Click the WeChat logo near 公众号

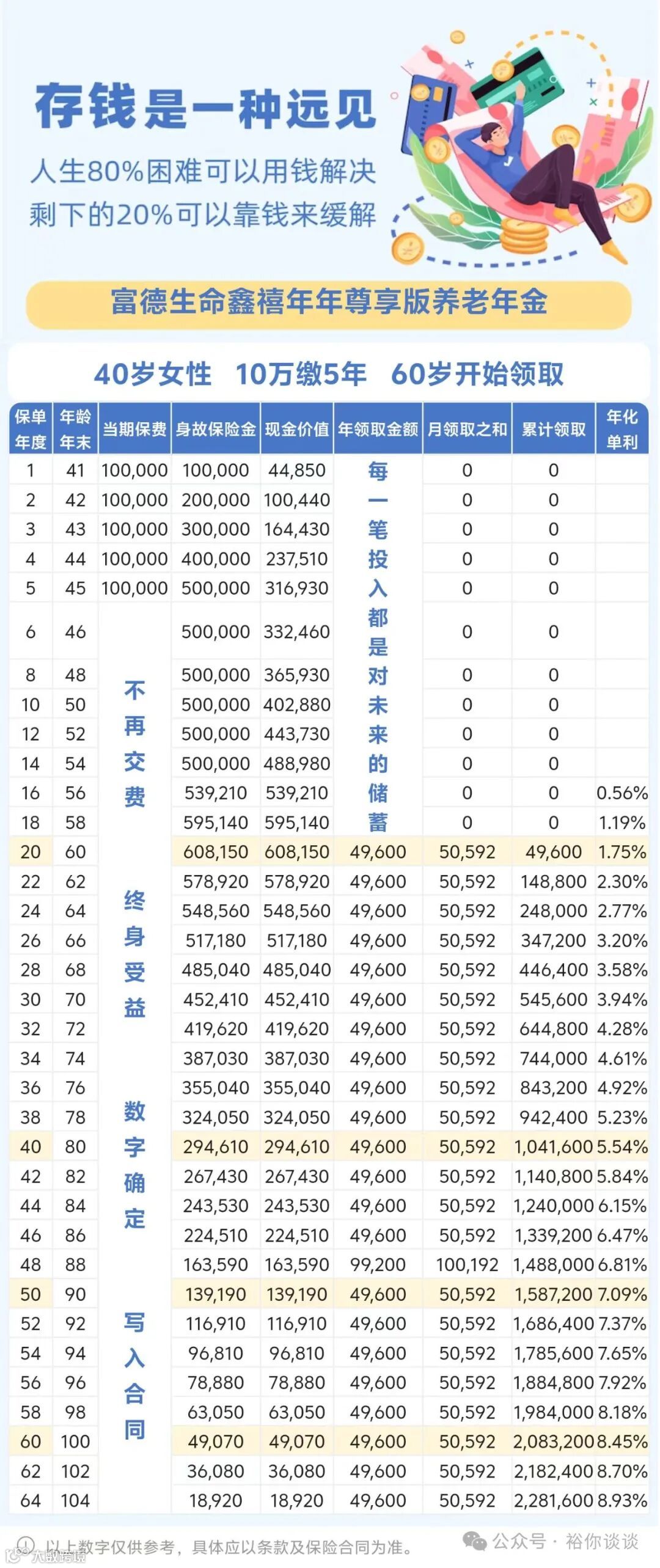click(x=475, y=1541)
